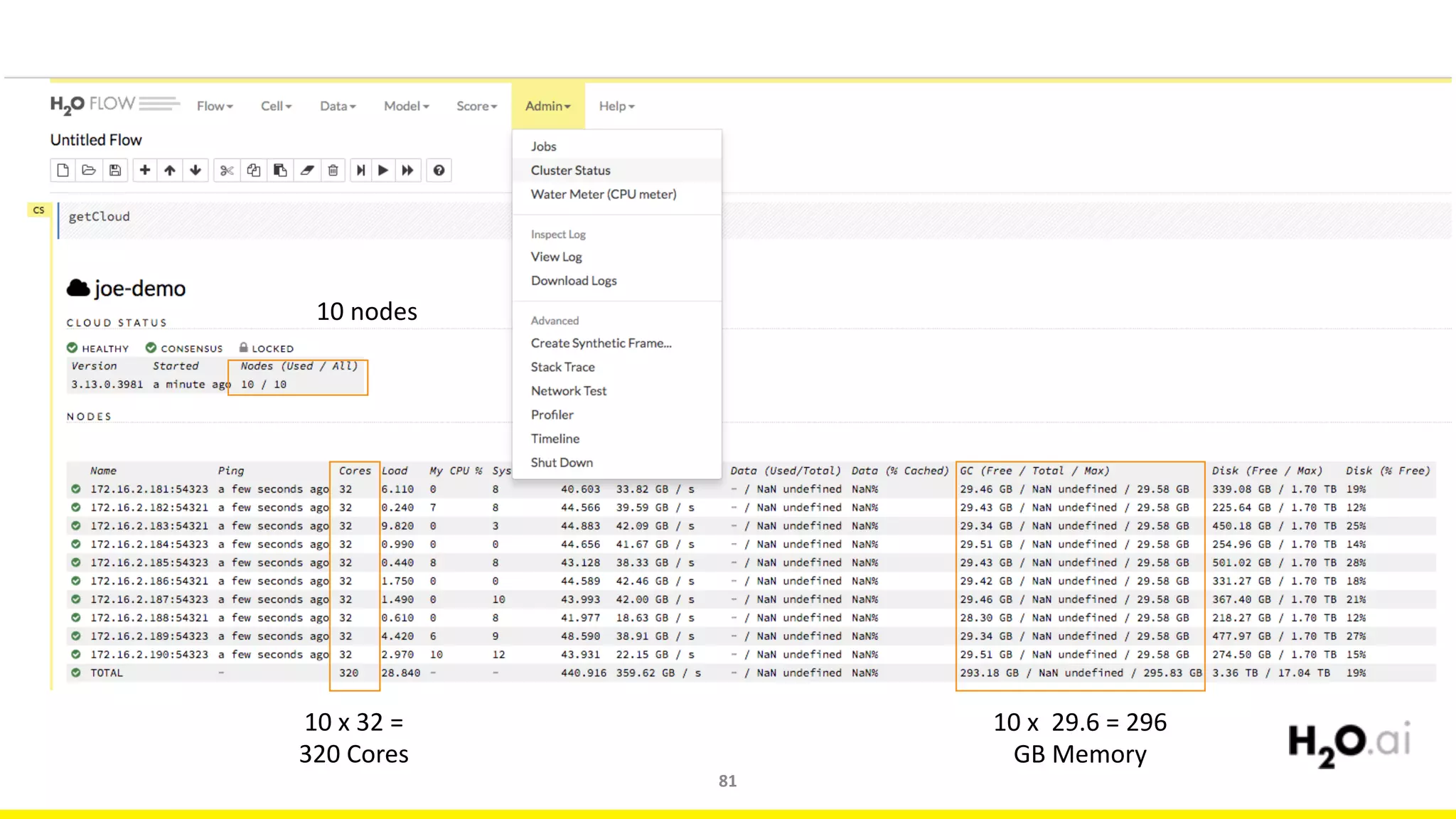The width and height of the screenshot is (1456, 819).
Task: Click the Load column header
Action: click(x=395, y=471)
